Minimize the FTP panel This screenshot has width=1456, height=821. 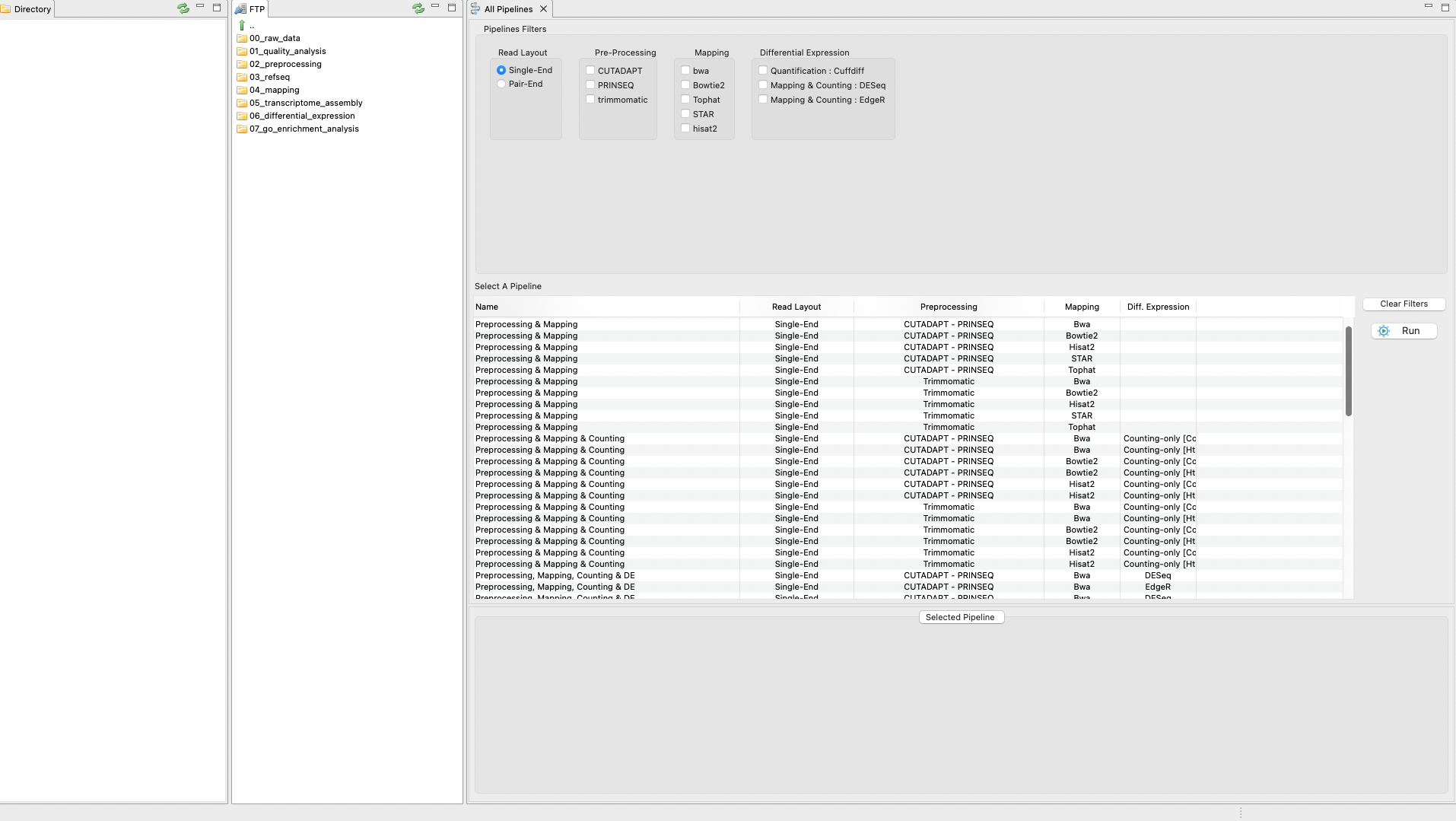435,7
